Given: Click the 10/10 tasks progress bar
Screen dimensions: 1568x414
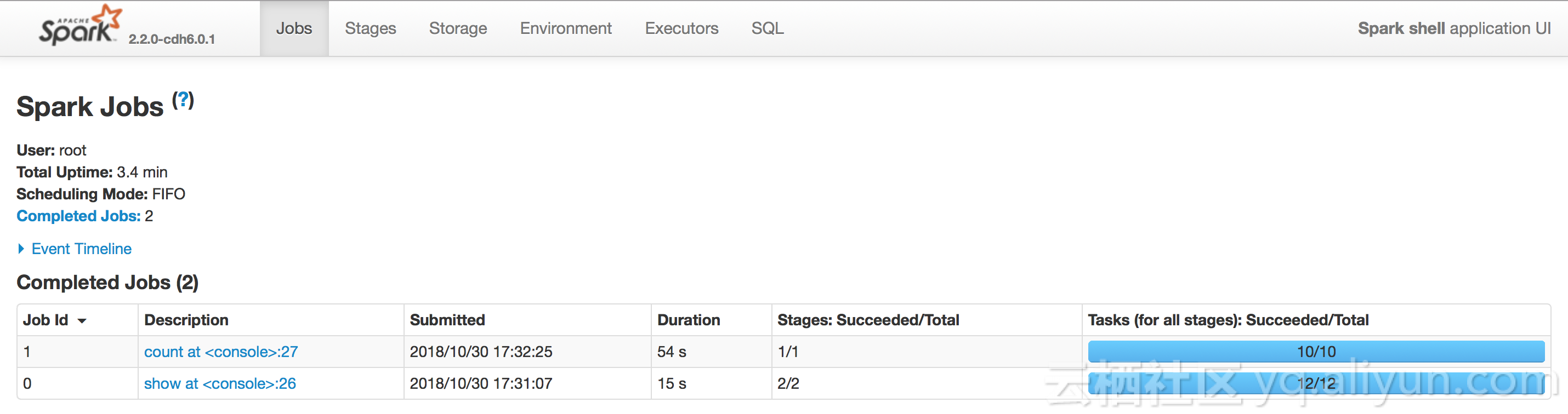Looking at the screenshot, I should click(x=1316, y=352).
